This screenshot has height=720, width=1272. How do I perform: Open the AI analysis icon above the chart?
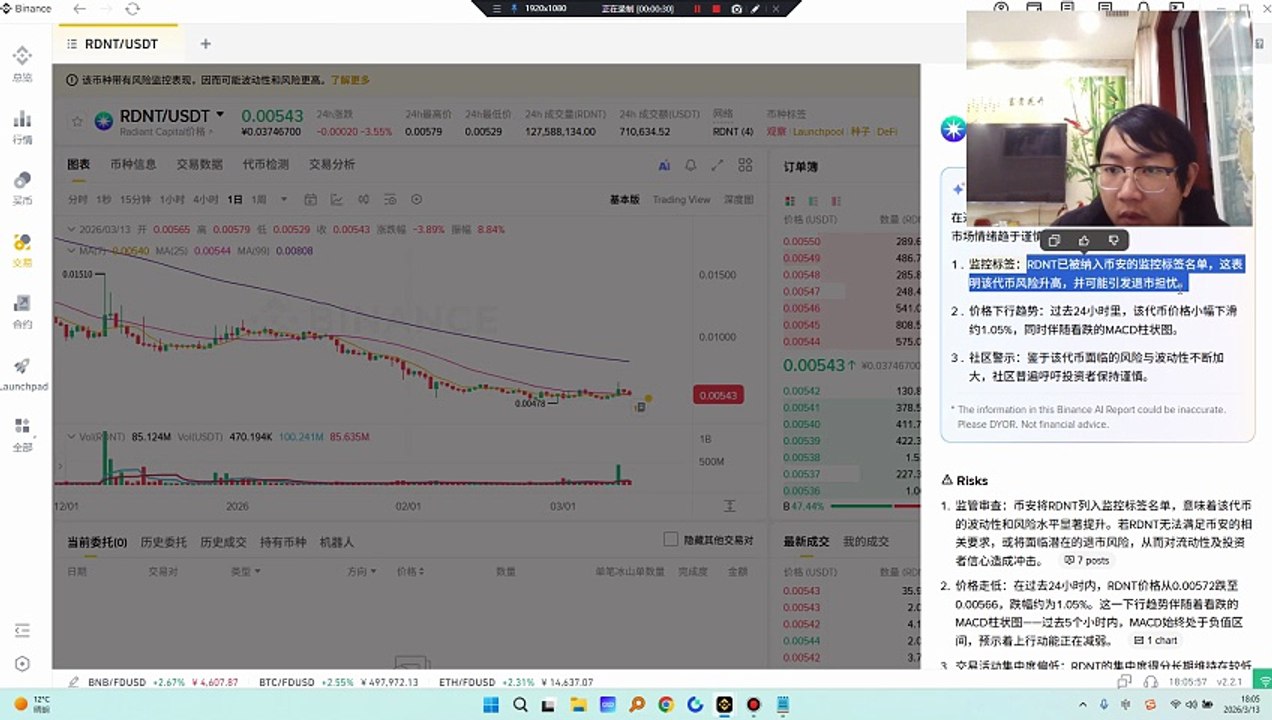(x=664, y=165)
